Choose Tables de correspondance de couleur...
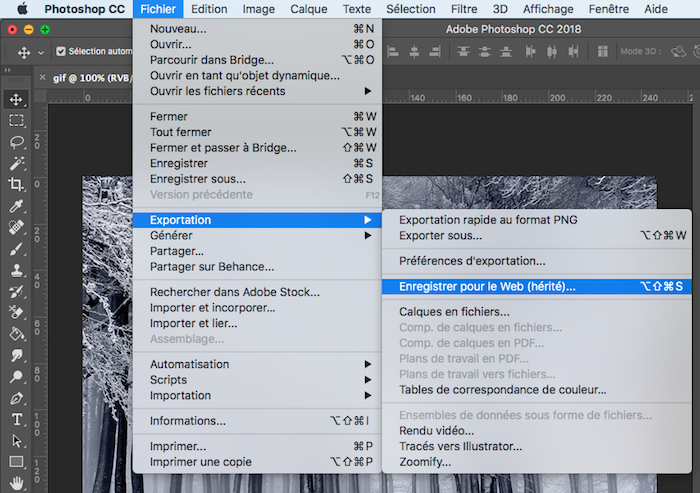The width and height of the screenshot is (700, 493). (x=537, y=390)
